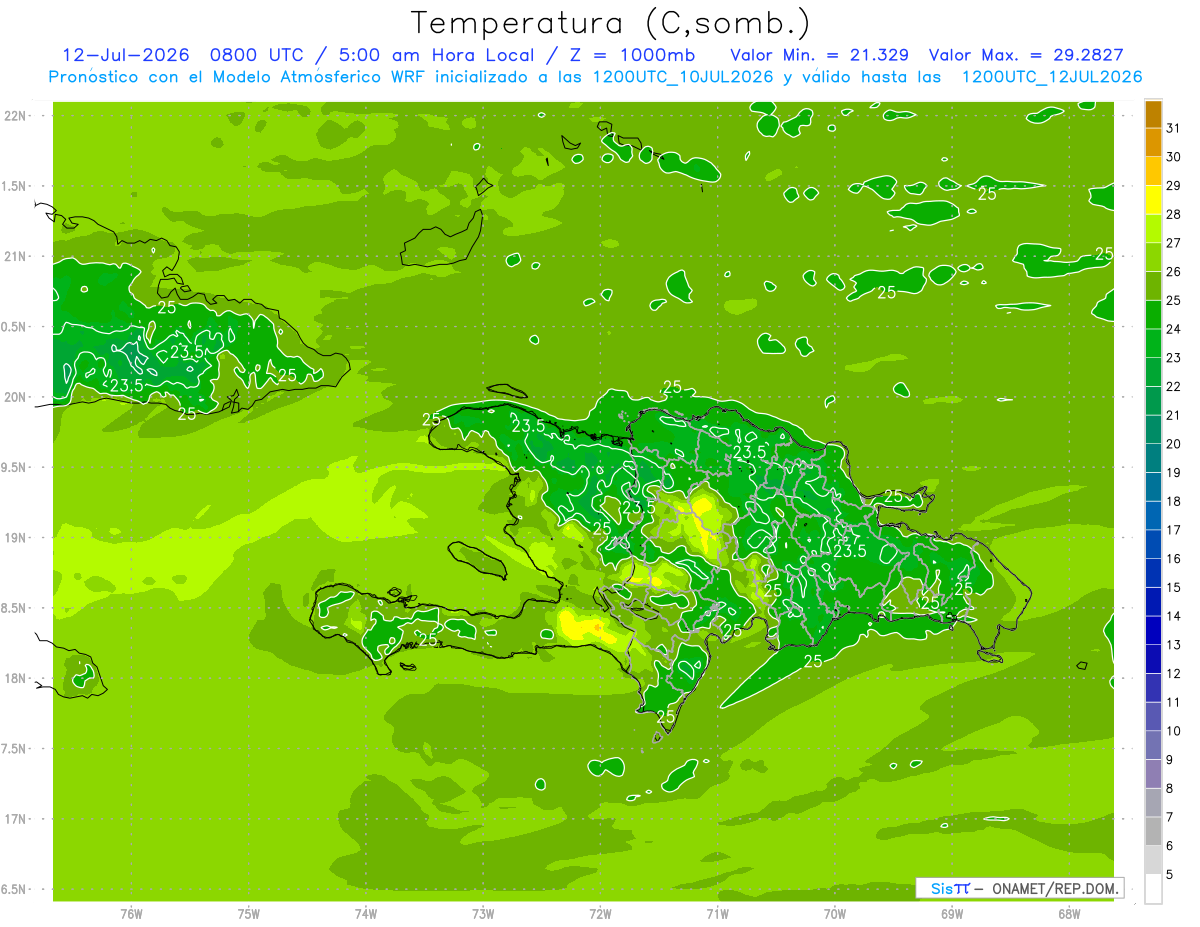1200x927 pixels.
Task: Click the "9.5N" latitude label
Action: 15,468
